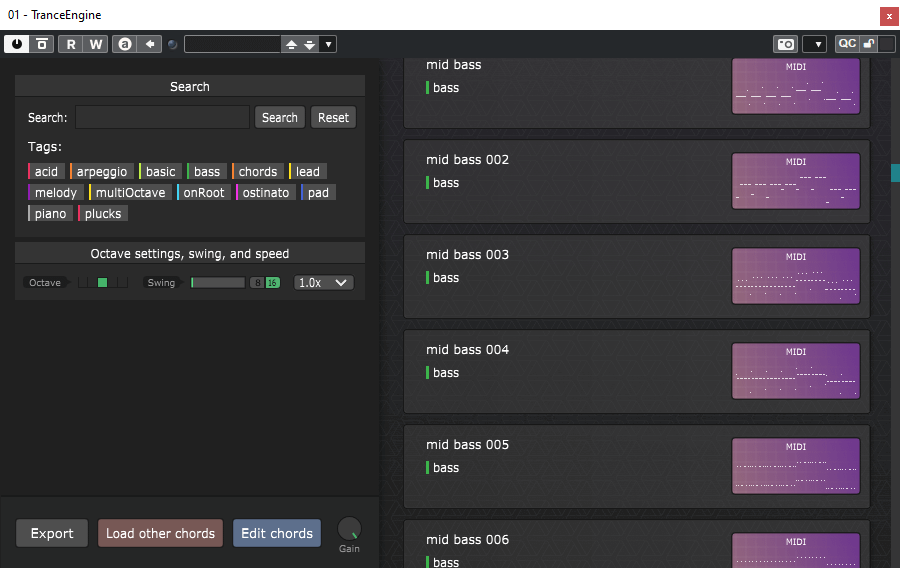Open the 1.0x speed dropdown
This screenshot has width=900, height=568.
click(x=323, y=282)
